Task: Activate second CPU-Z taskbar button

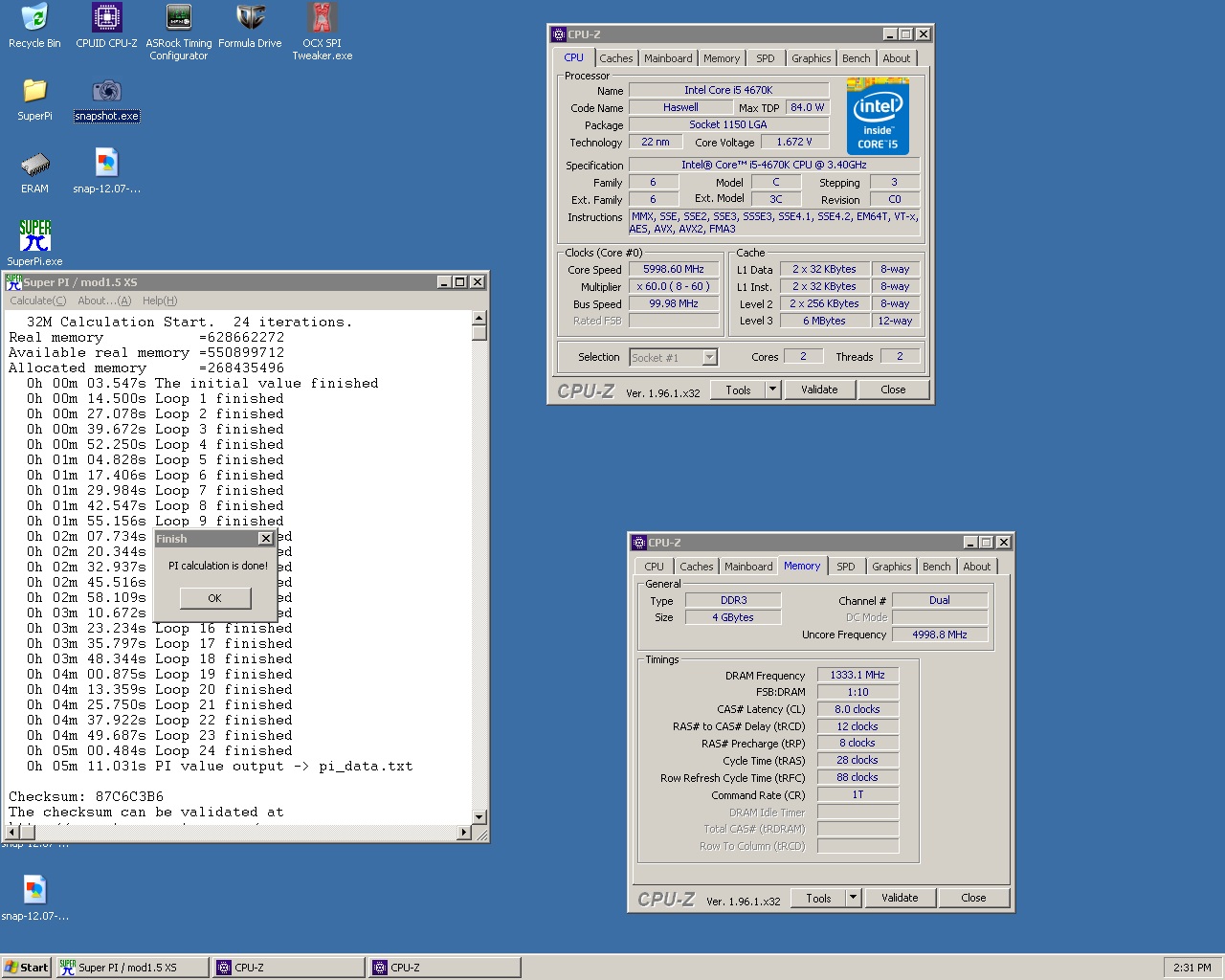Action: tap(444, 968)
